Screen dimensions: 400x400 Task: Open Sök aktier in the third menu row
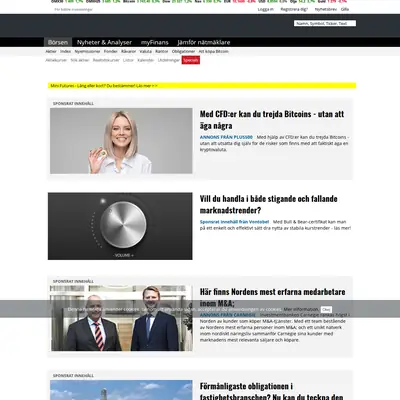[80, 60]
